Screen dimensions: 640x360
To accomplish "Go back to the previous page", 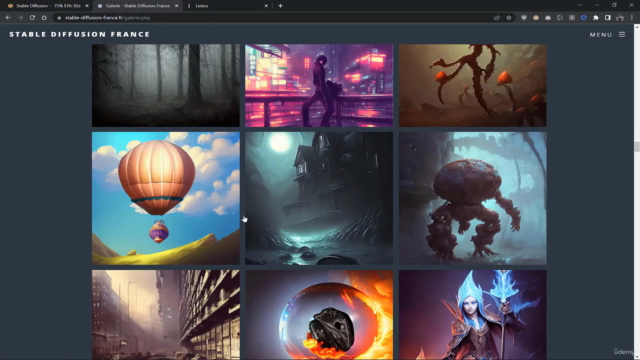I will 8,18.
